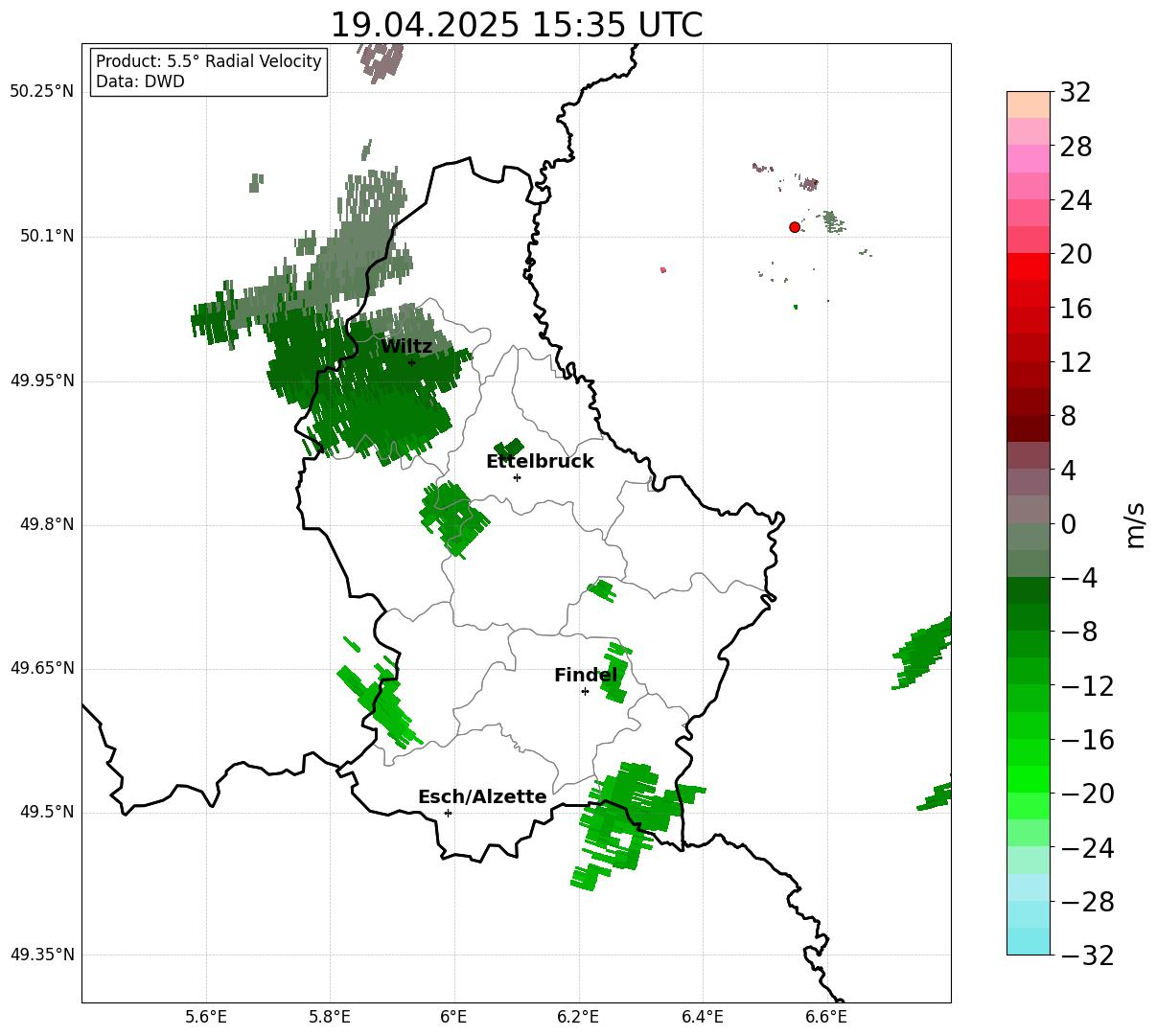This screenshot has width=1157, height=1036.
Task: Click the title 19.04.2025 15:35 UTC
Action: 516,25
